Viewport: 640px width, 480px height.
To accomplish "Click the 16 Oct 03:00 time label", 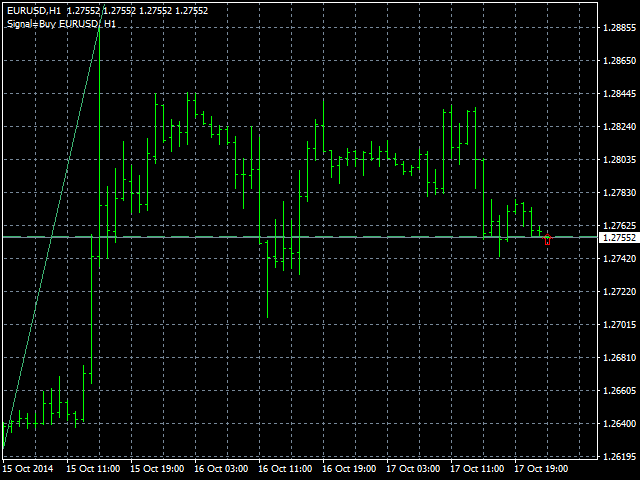I will click(x=221, y=468).
